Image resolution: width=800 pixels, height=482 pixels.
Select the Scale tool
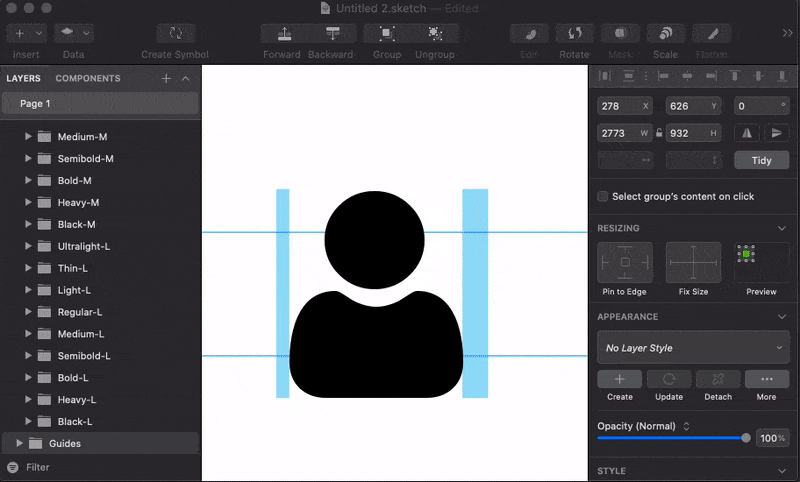(x=665, y=34)
